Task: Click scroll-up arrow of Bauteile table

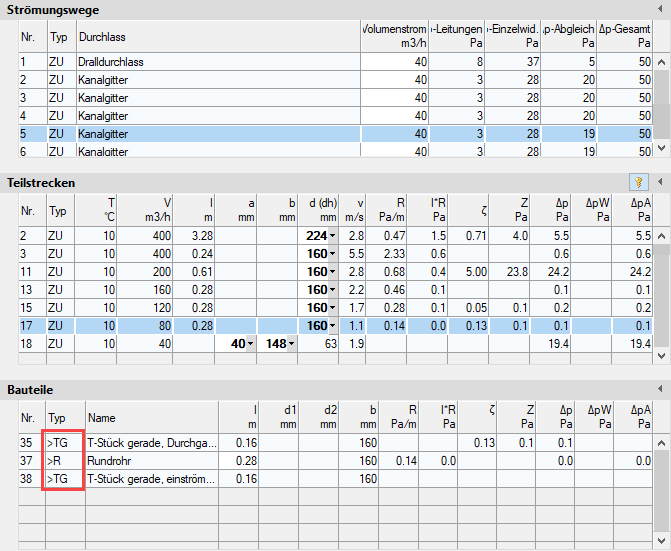Action: pyautogui.click(x=662, y=443)
